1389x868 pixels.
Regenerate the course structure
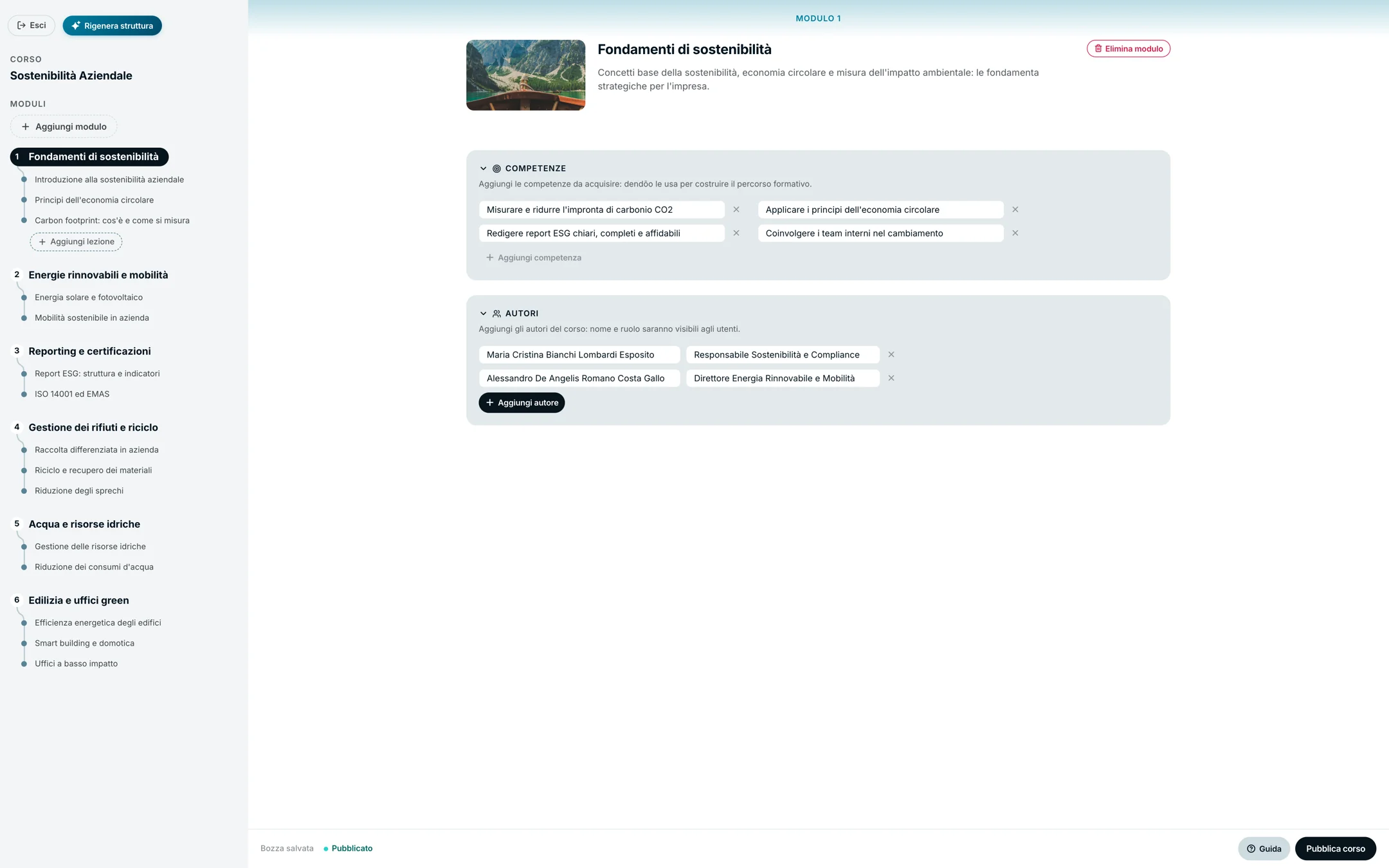[x=112, y=26]
